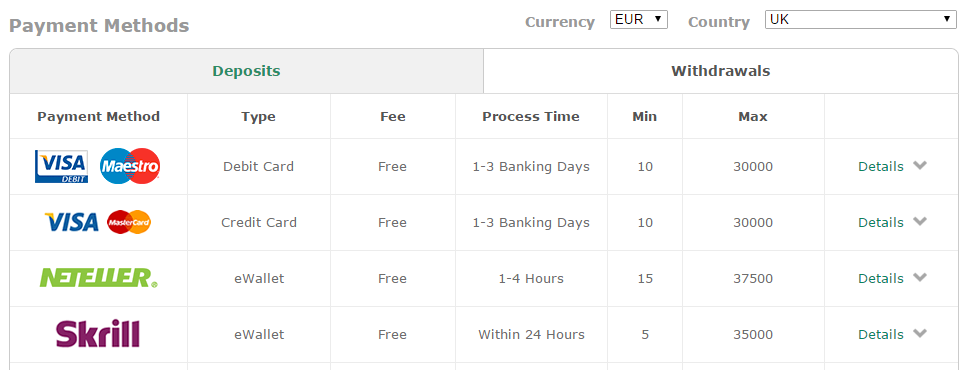Open the Country dropdown showing UK
972x370 pixels.
click(x=861, y=20)
